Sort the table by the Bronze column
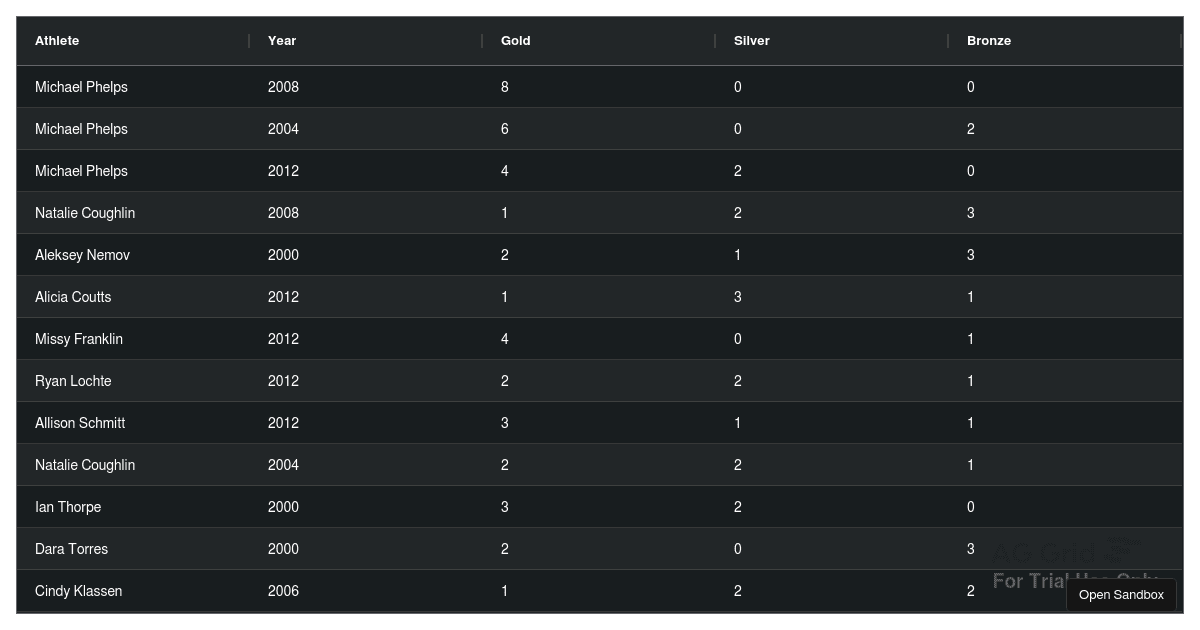The height and width of the screenshot is (630, 1200). click(x=988, y=41)
